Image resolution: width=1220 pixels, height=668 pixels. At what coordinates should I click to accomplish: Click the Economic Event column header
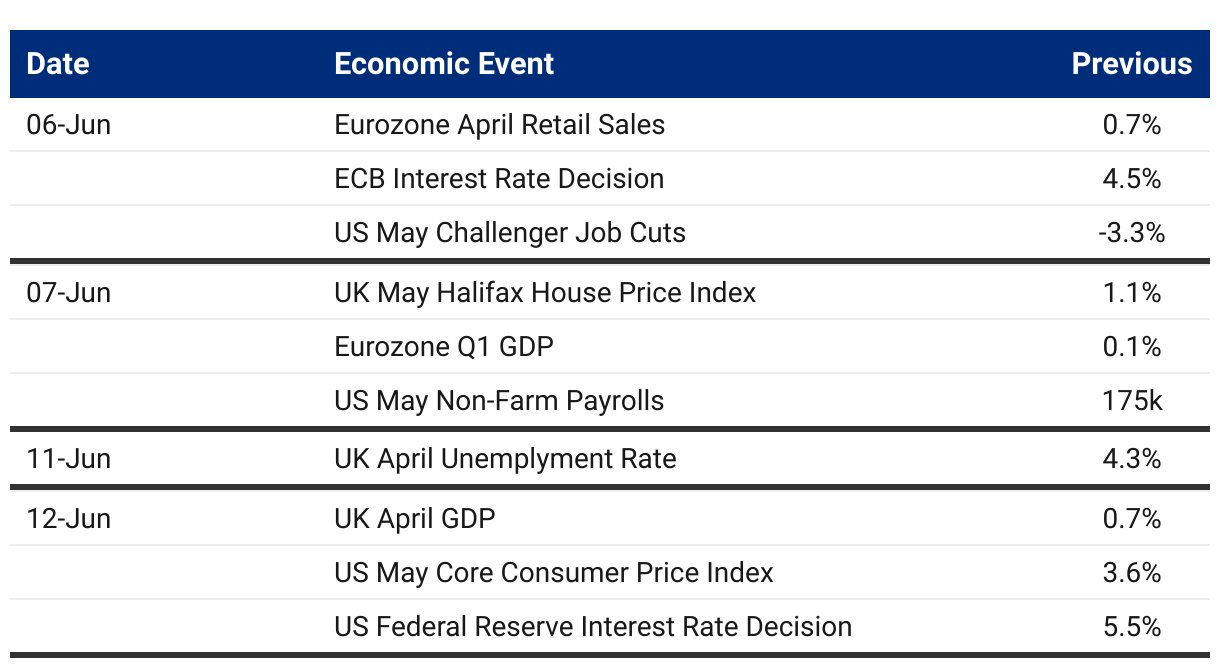[x=444, y=64]
